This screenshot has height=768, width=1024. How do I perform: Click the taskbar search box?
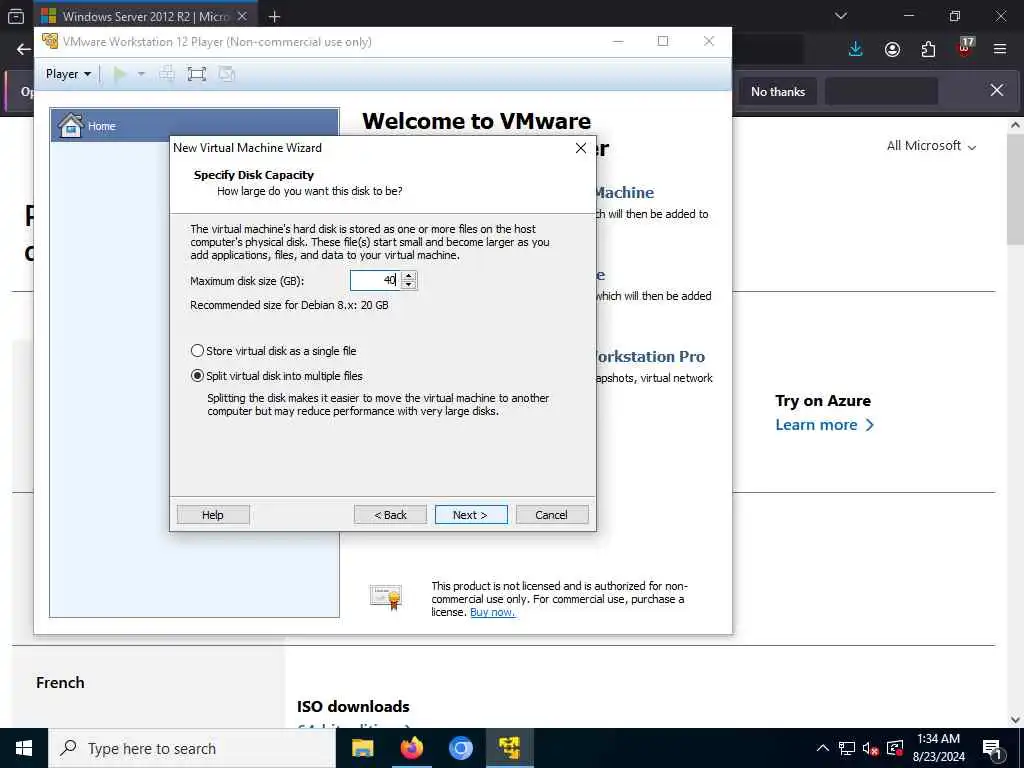point(192,748)
